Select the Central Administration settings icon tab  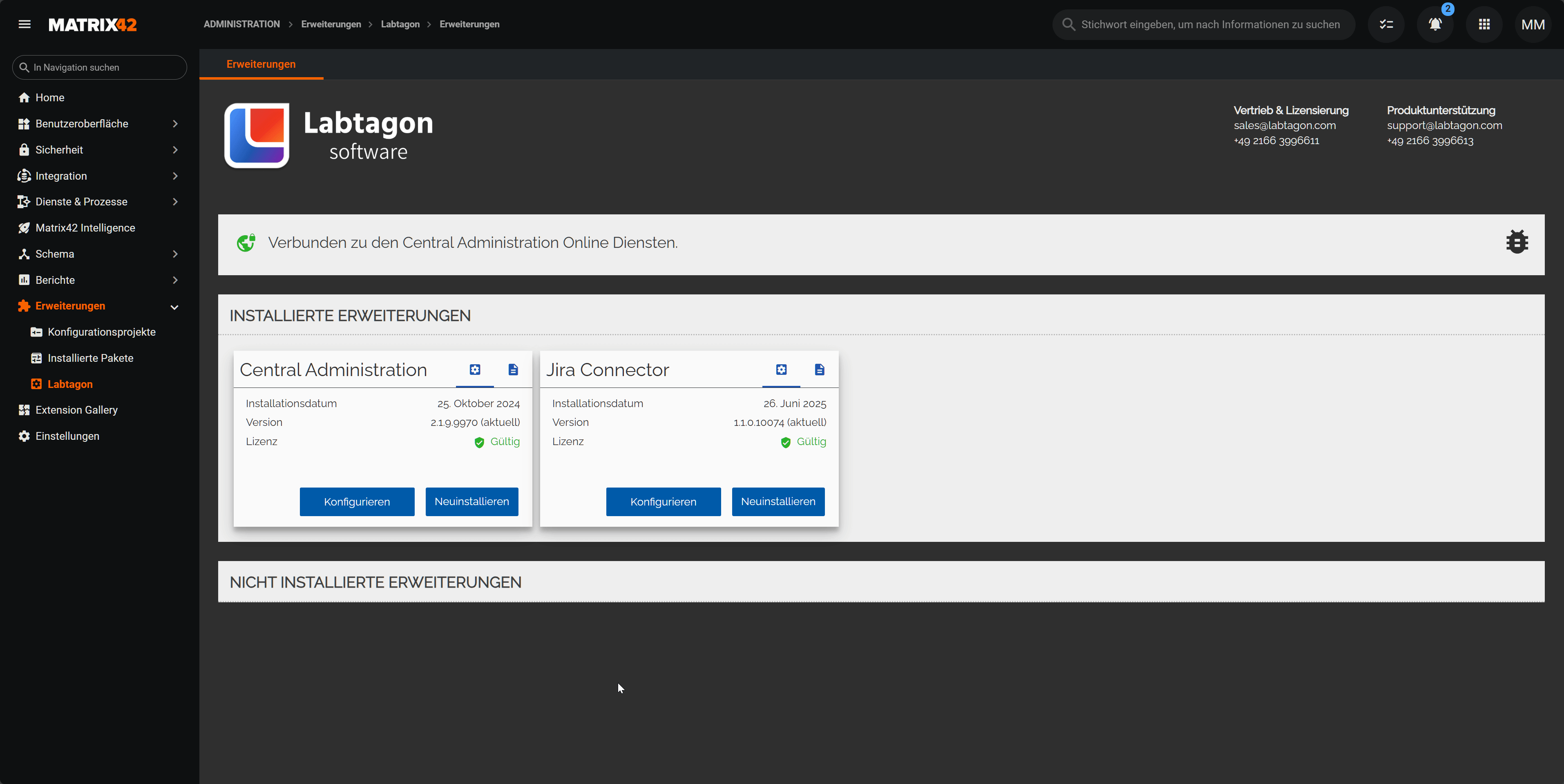coord(475,370)
